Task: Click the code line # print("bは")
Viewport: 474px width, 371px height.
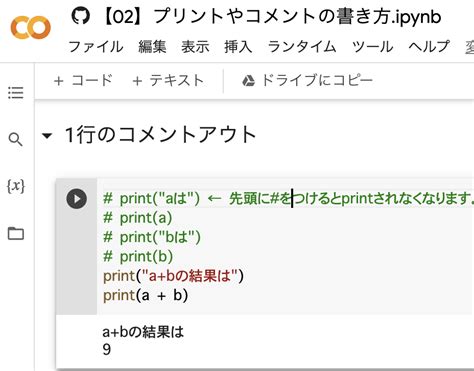Action: coord(152,237)
